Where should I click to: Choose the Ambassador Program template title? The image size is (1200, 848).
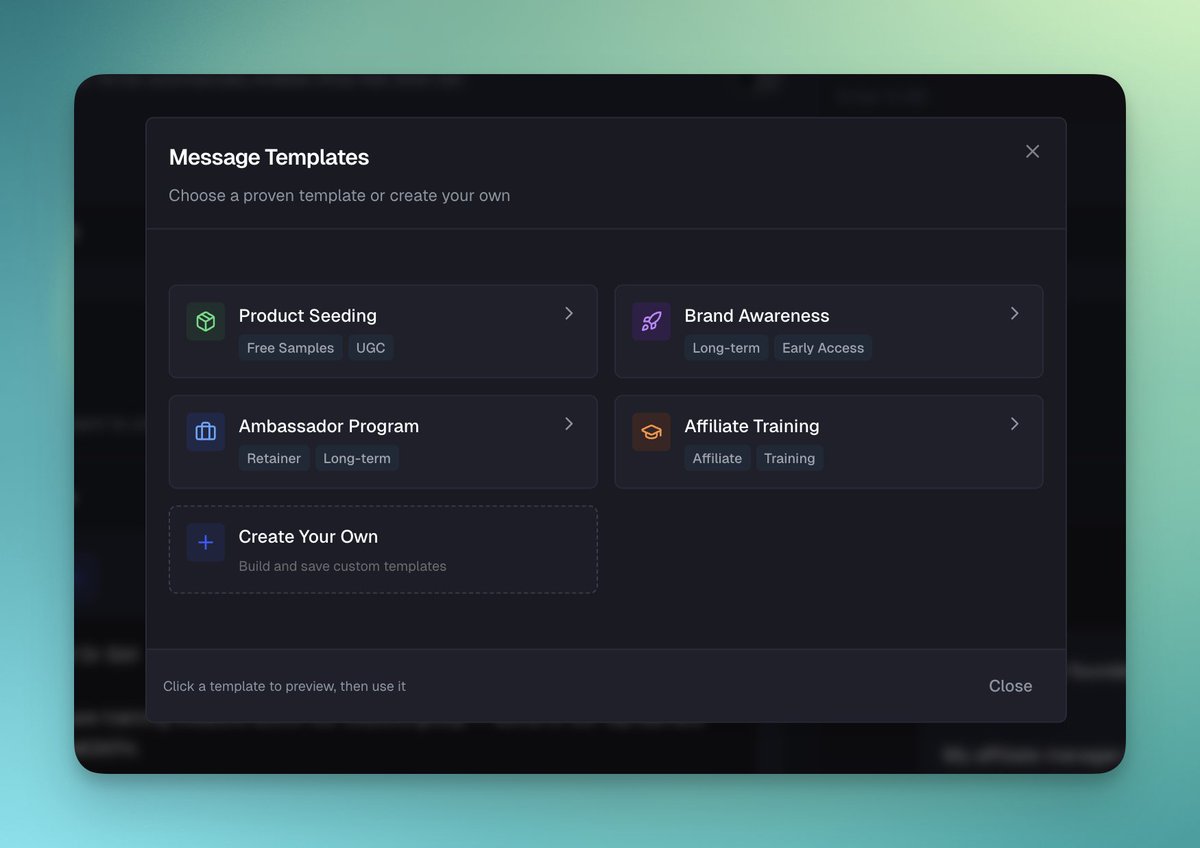[329, 426]
